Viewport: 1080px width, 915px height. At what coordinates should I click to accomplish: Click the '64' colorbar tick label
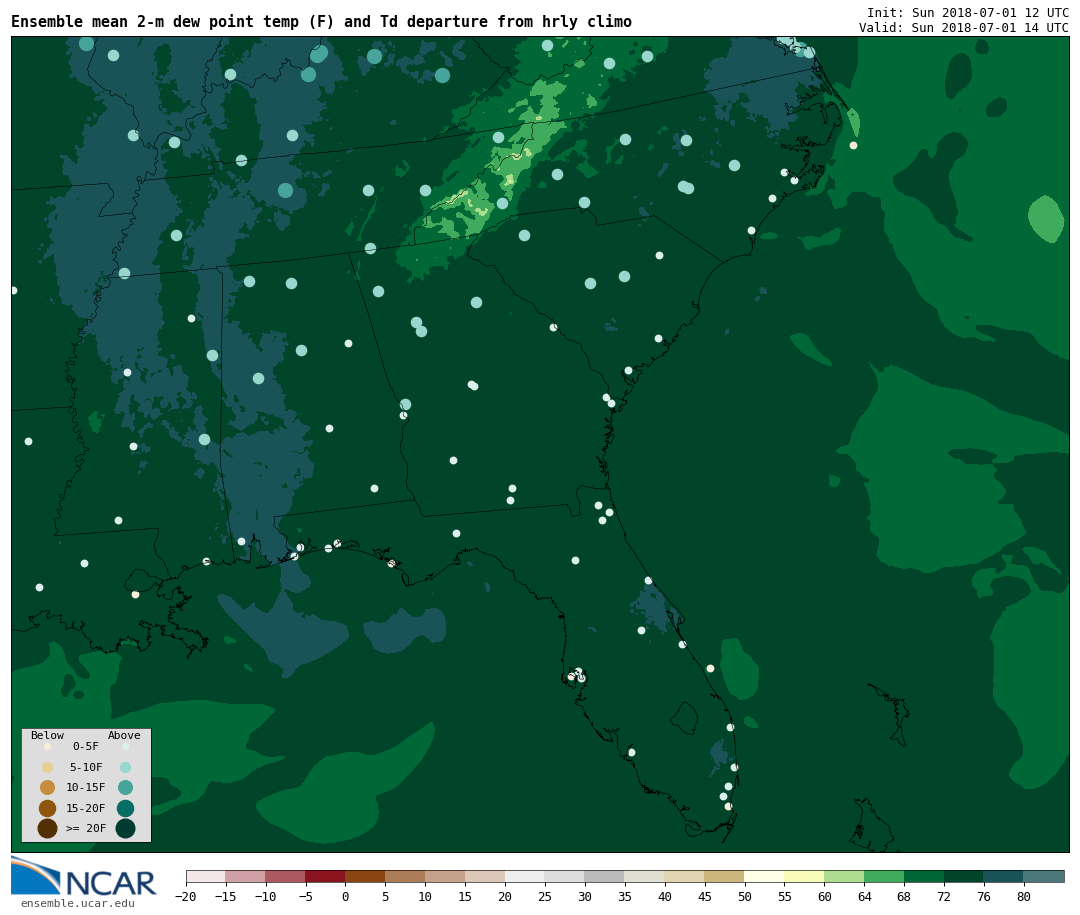[864, 896]
